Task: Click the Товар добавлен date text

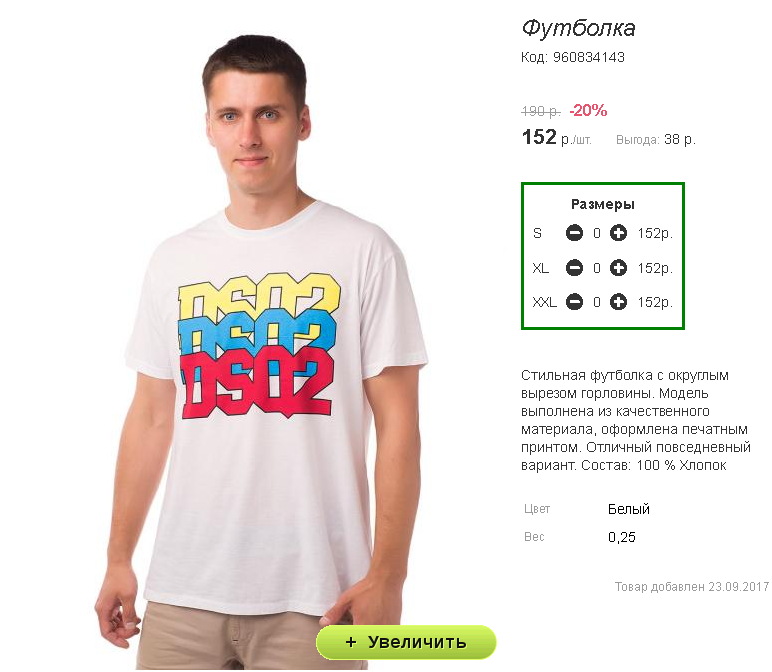Action: click(x=692, y=587)
